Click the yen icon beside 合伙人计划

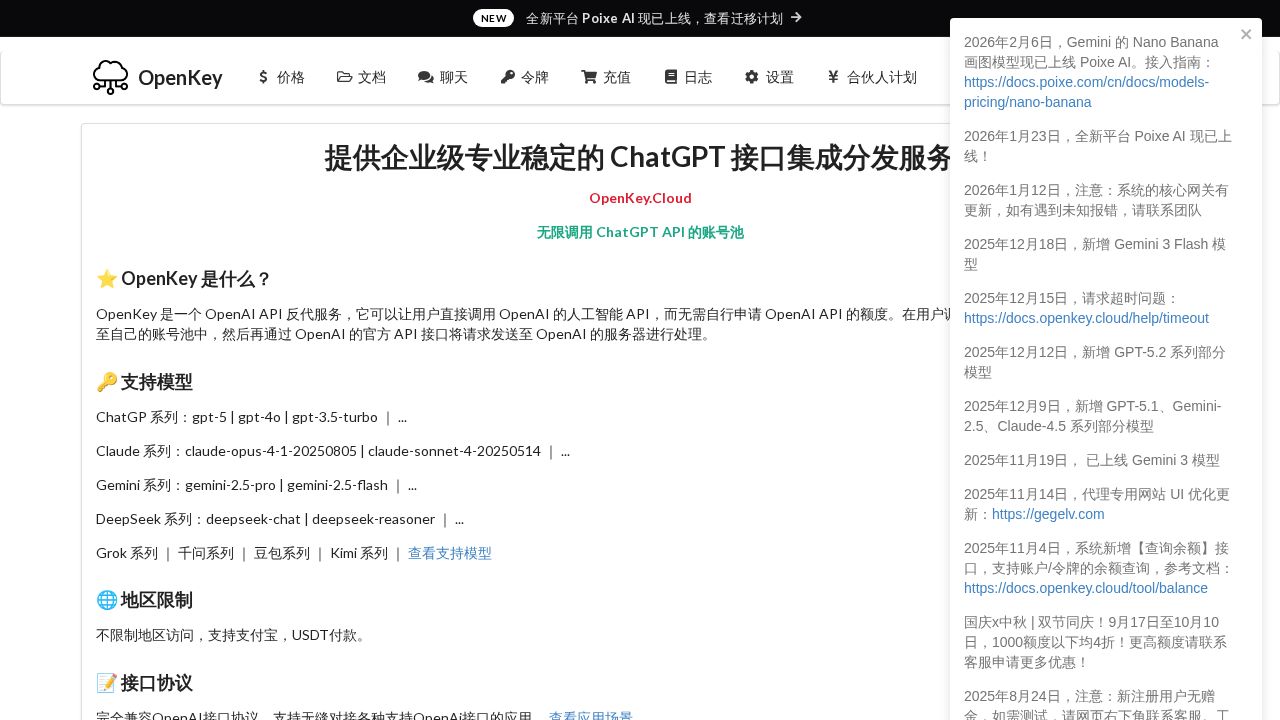click(833, 77)
